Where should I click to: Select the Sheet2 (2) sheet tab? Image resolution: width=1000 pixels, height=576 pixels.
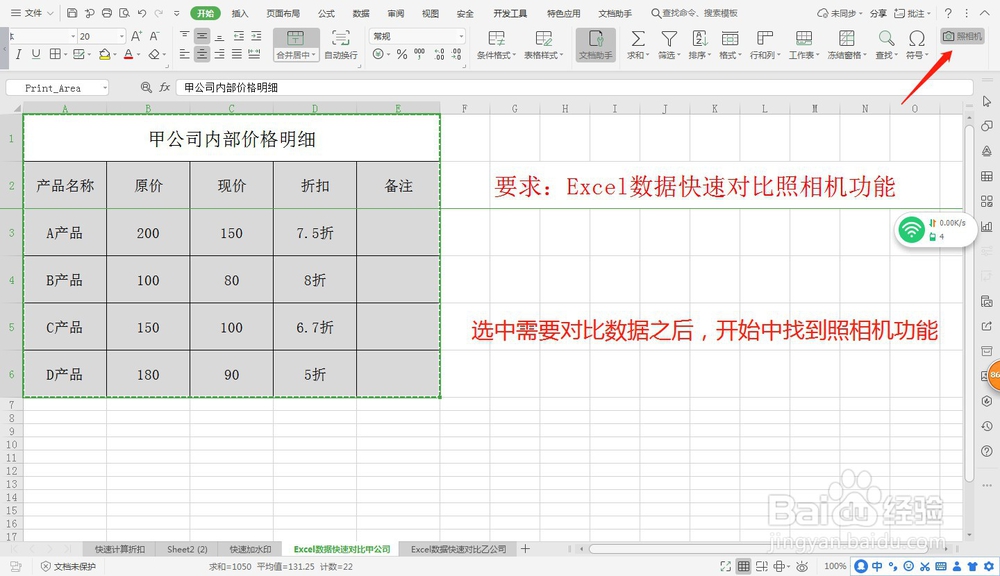pyautogui.click(x=187, y=549)
